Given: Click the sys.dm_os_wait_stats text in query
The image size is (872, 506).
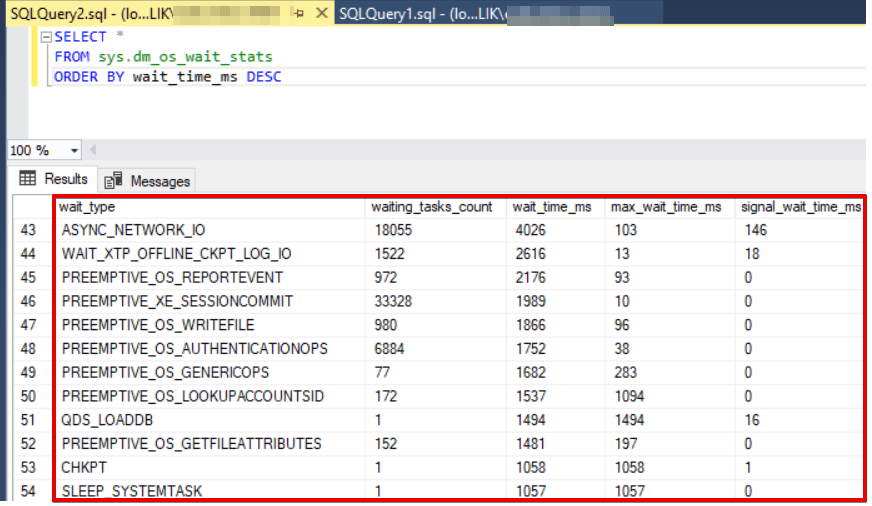Looking at the screenshot, I should coord(185,57).
